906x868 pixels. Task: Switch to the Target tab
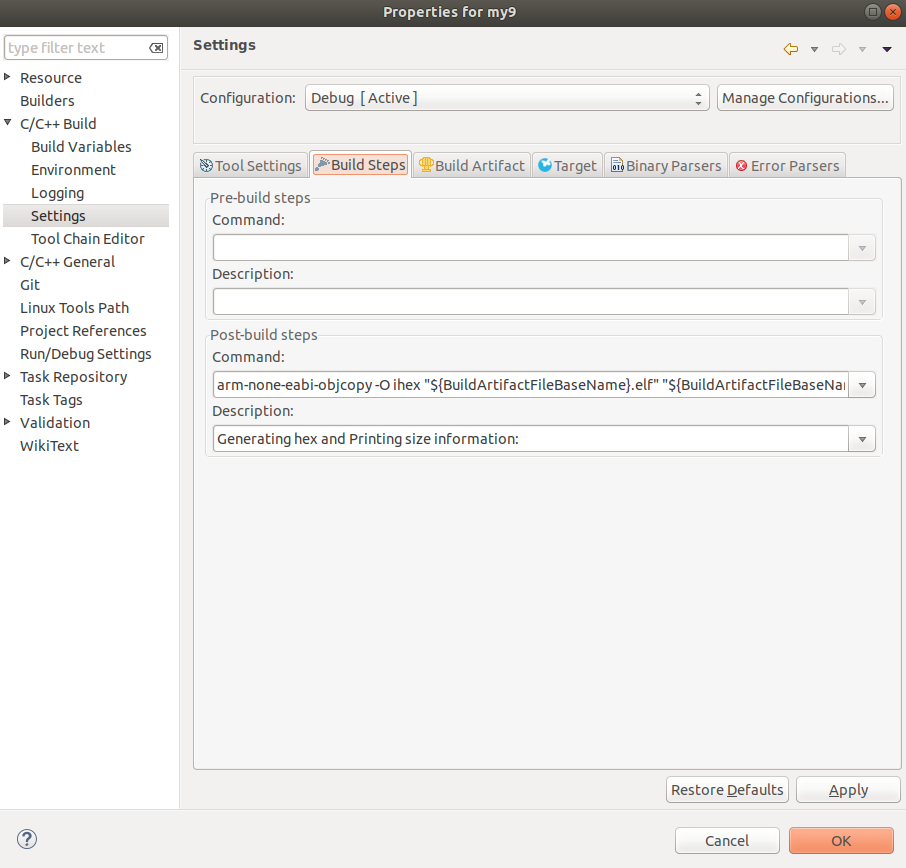567,166
